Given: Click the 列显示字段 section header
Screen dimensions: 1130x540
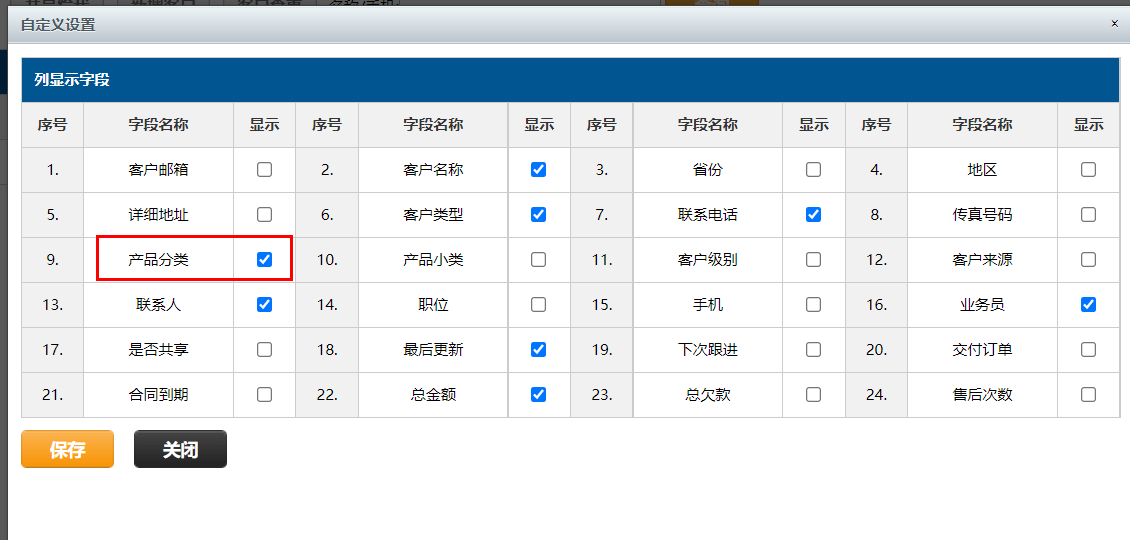Looking at the screenshot, I should tap(571, 80).
